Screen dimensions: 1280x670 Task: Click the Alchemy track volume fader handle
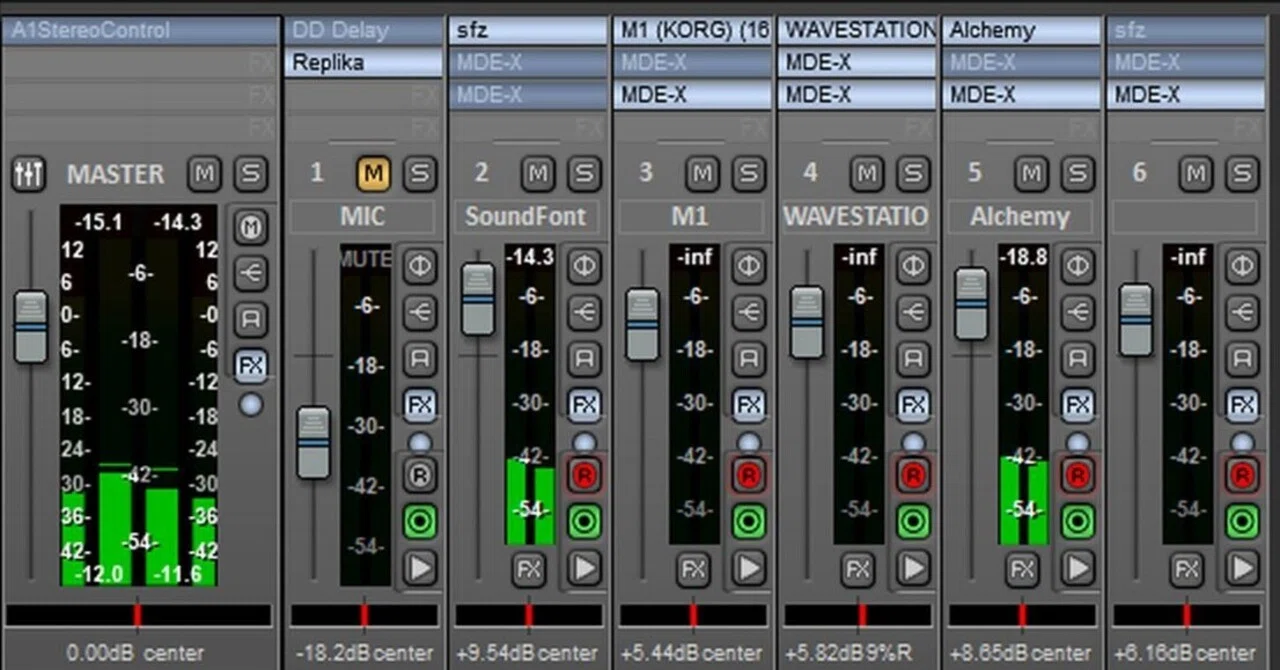(971, 304)
